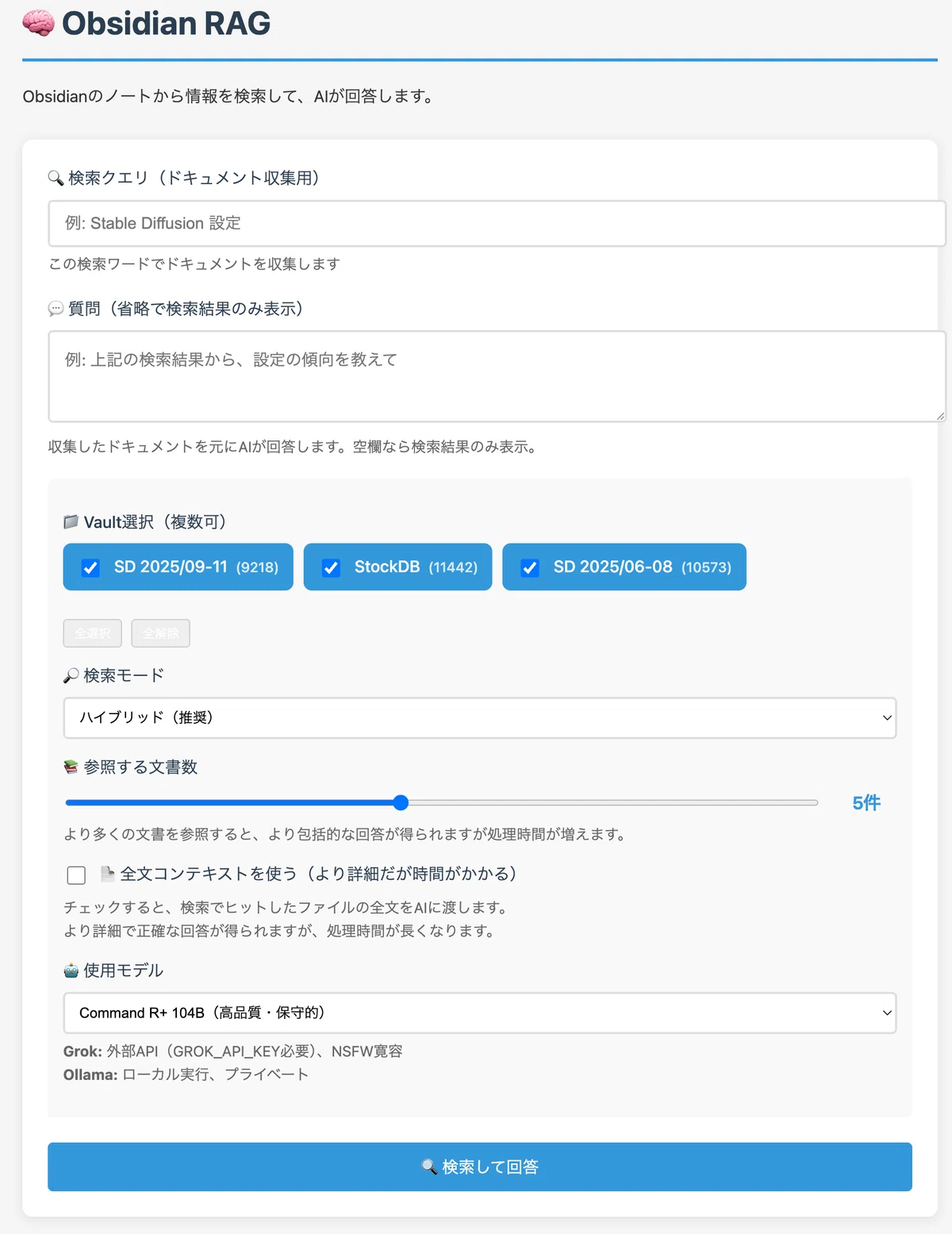Uncheck the StockDB vault checkbox
Screen dimensions: 952x1234
331,567
